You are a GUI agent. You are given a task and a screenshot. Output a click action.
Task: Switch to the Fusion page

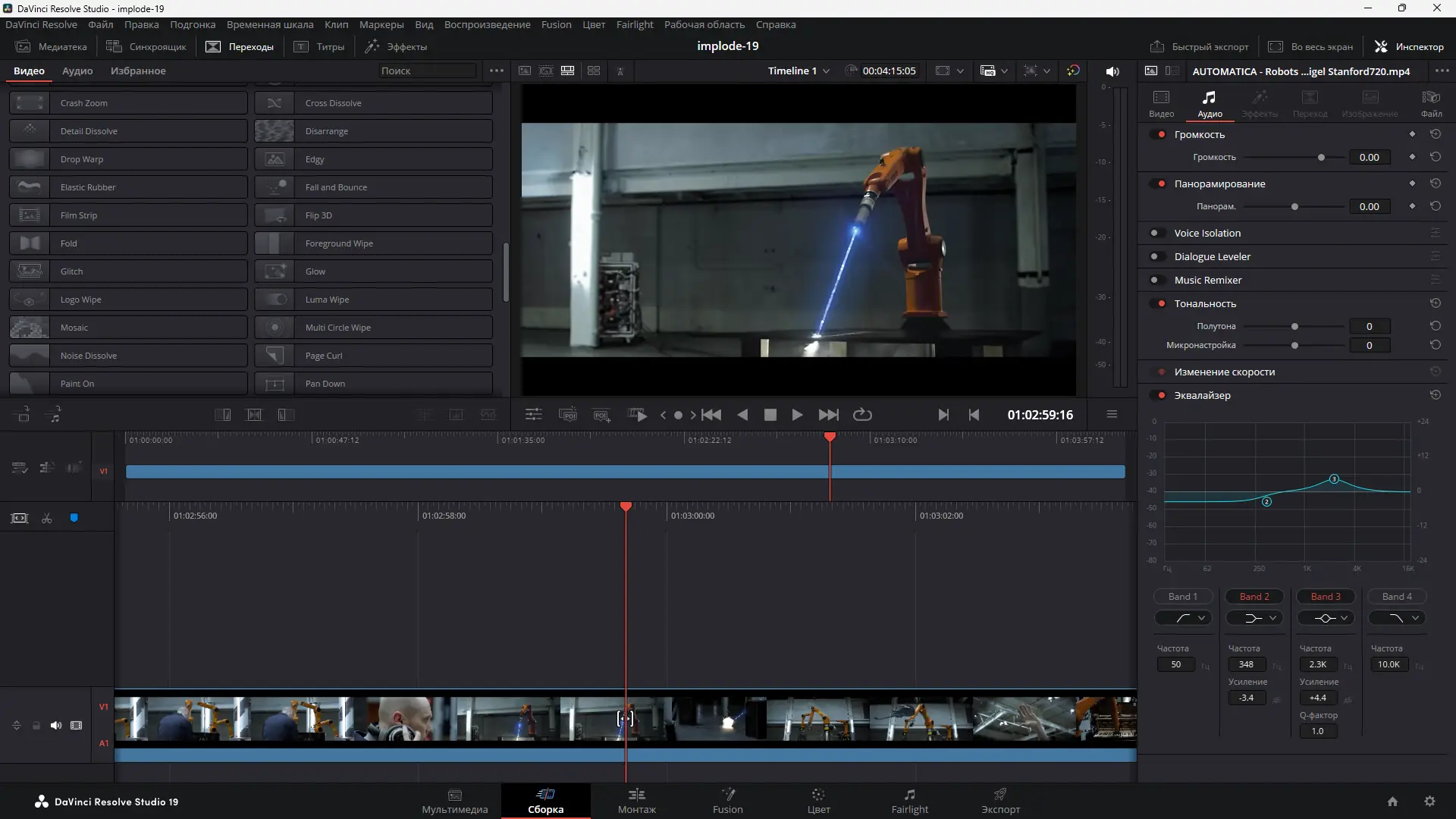727,801
